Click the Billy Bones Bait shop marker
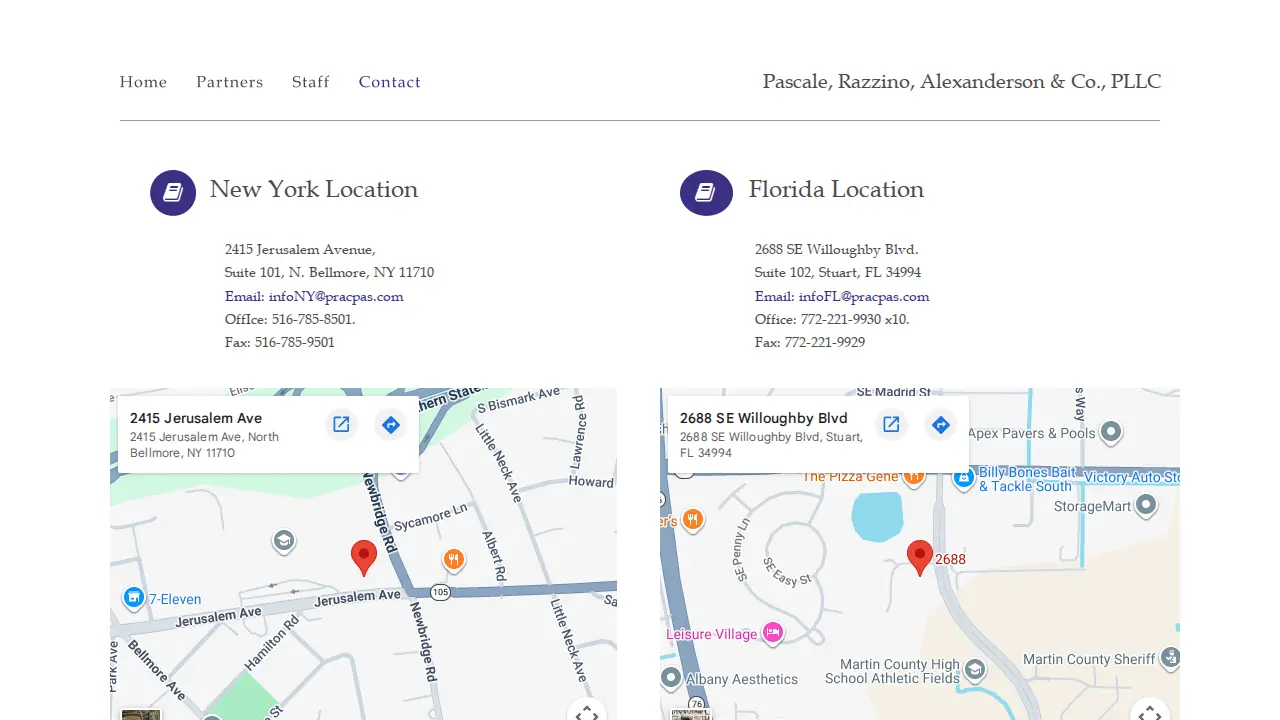This screenshot has height=720, width=1280. tap(964, 478)
